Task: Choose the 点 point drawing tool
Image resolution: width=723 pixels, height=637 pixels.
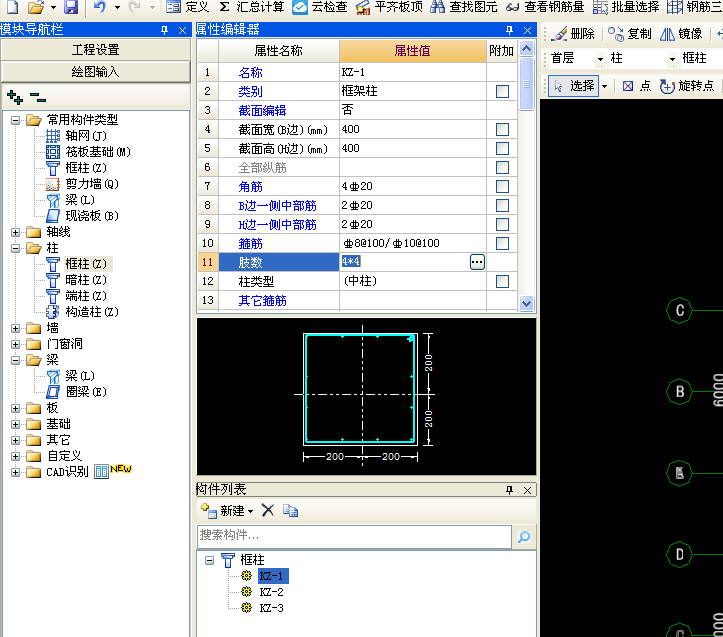Action: (x=636, y=86)
